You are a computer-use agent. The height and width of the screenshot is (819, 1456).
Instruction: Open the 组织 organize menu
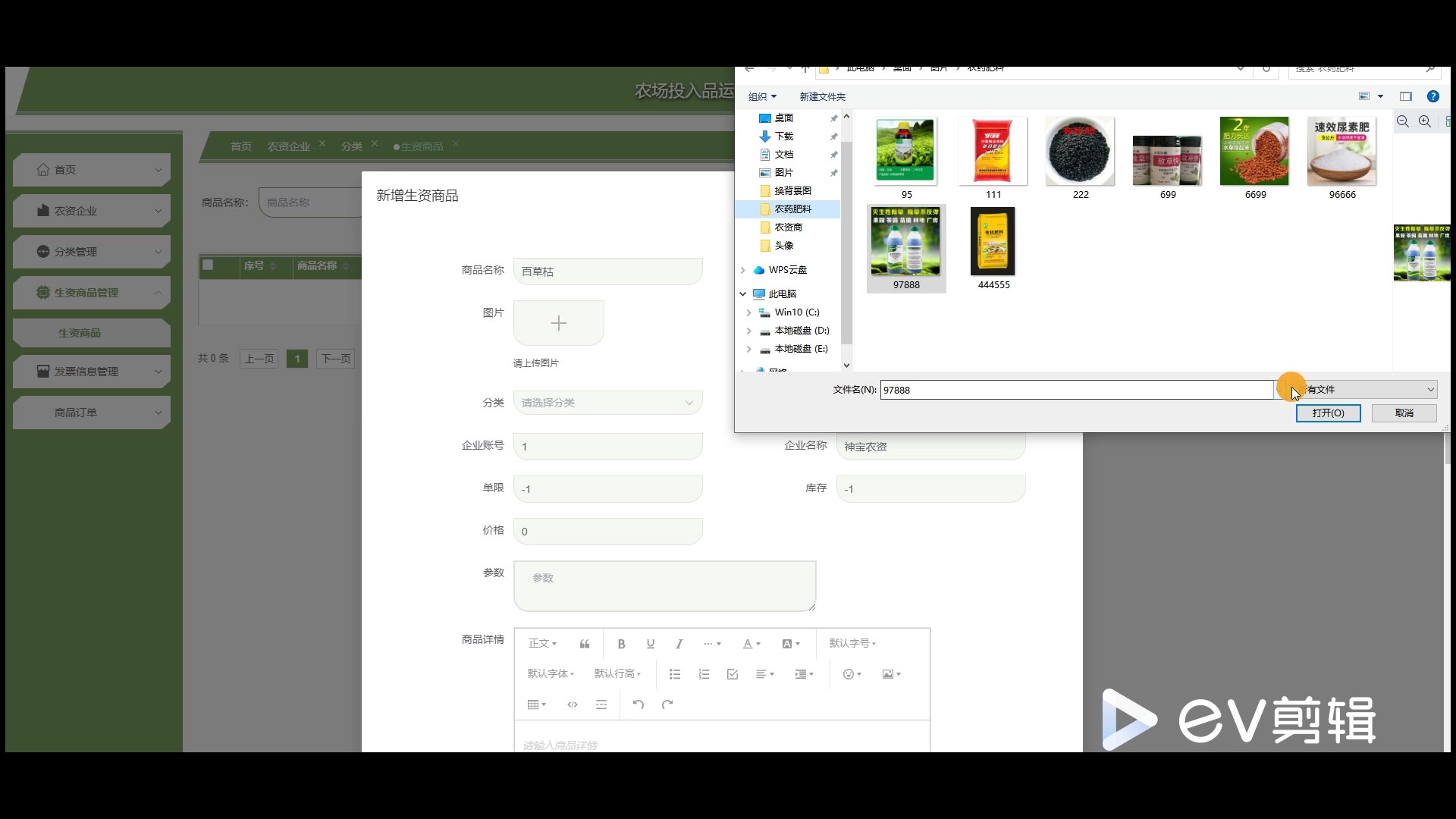click(x=762, y=96)
